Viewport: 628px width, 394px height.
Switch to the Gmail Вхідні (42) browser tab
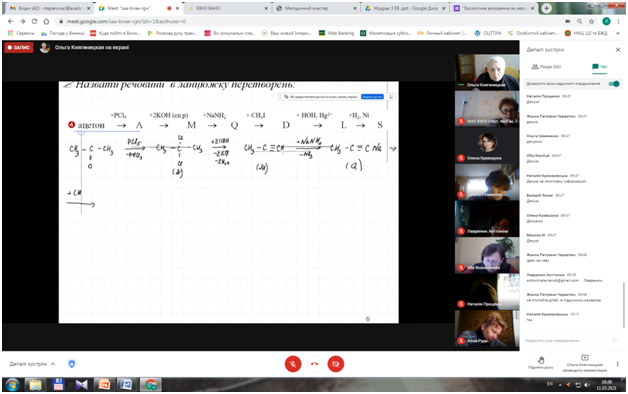[x=49, y=8]
